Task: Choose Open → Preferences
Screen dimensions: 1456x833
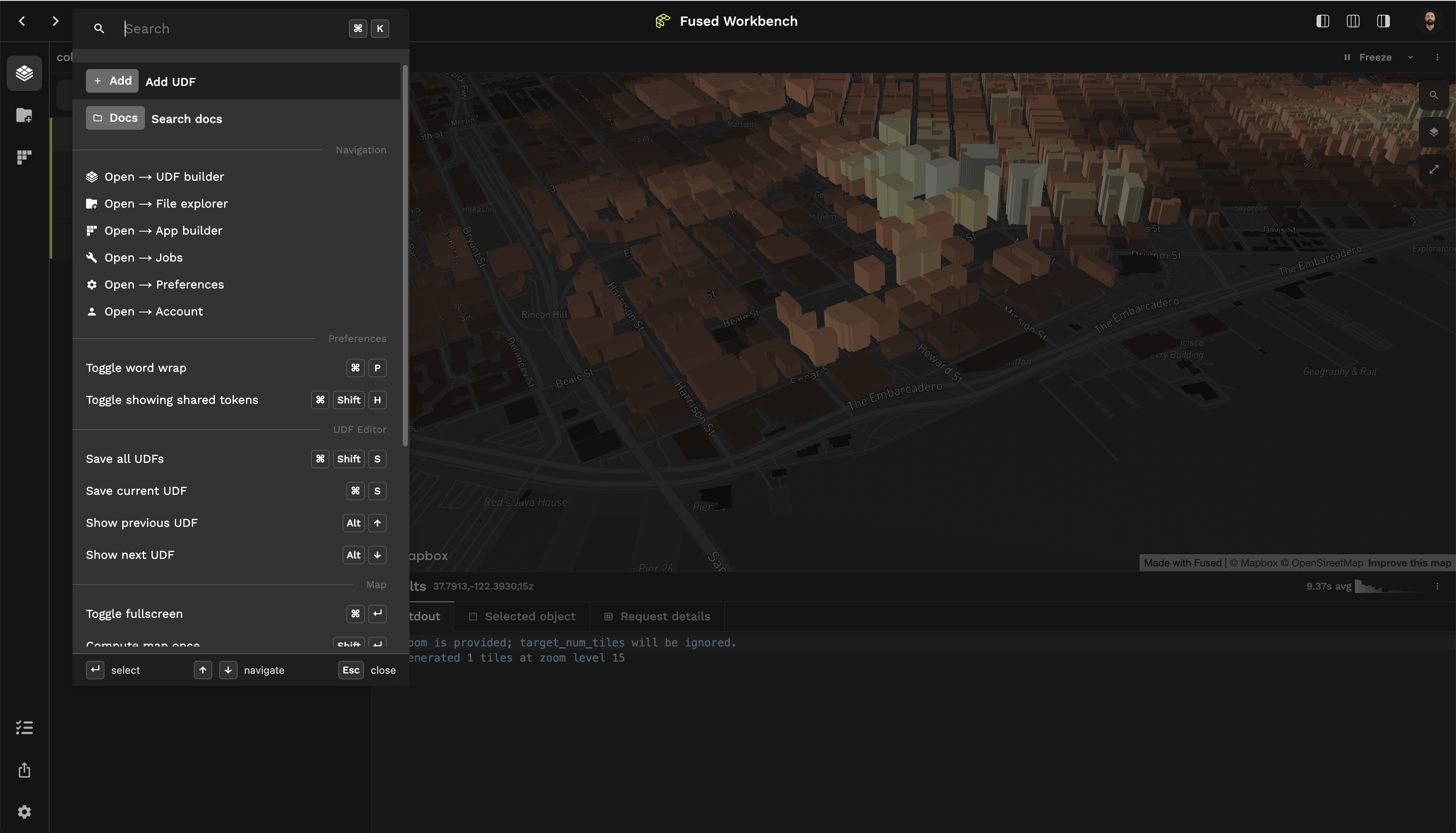Action: (x=236, y=284)
